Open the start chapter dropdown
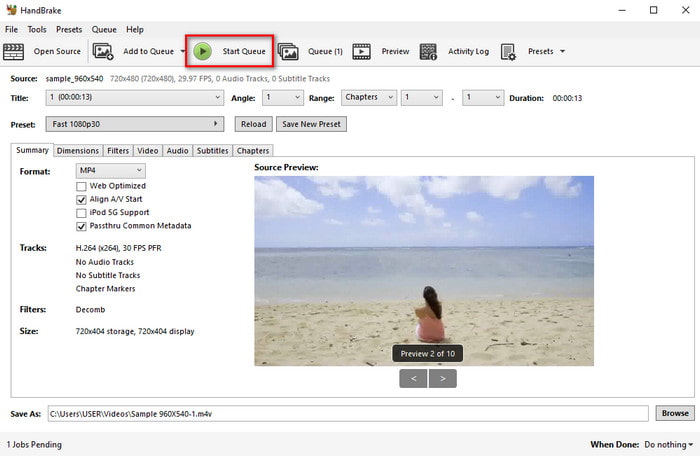 tap(421, 97)
